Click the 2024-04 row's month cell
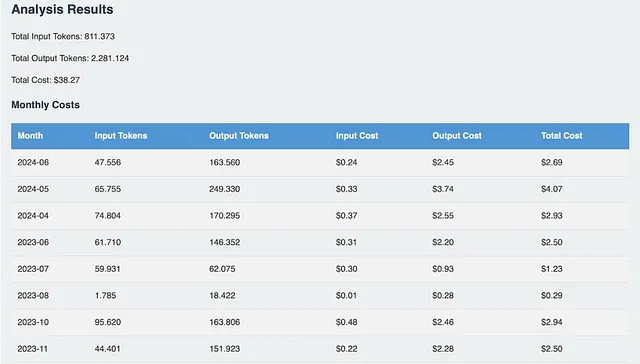This screenshot has height=364, width=640. point(33,215)
